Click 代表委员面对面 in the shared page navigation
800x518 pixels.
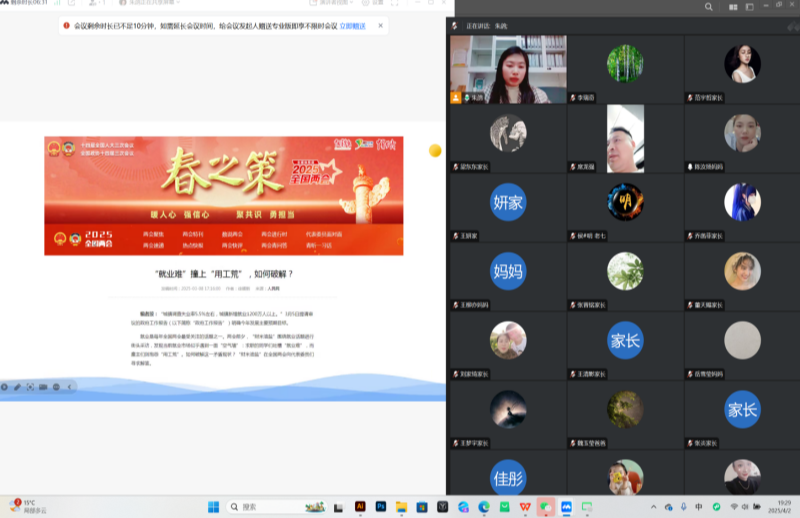(324, 234)
